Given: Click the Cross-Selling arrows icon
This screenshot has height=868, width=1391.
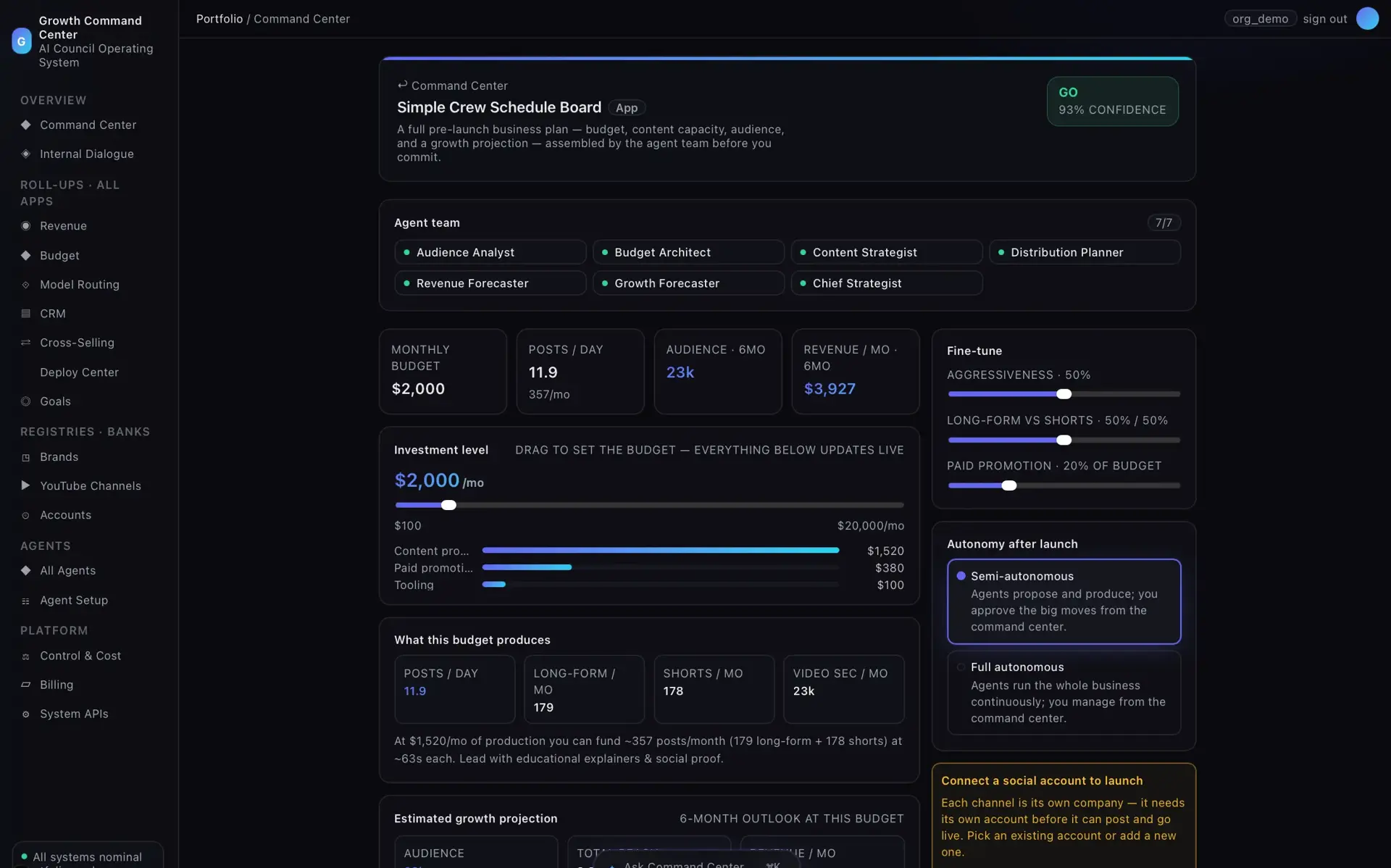Looking at the screenshot, I should tap(26, 343).
